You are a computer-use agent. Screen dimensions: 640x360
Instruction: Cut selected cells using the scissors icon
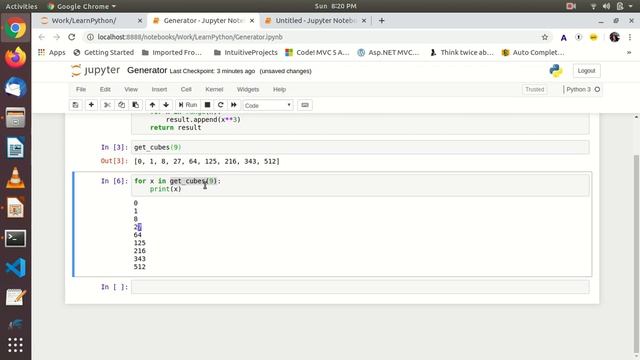point(107,105)
